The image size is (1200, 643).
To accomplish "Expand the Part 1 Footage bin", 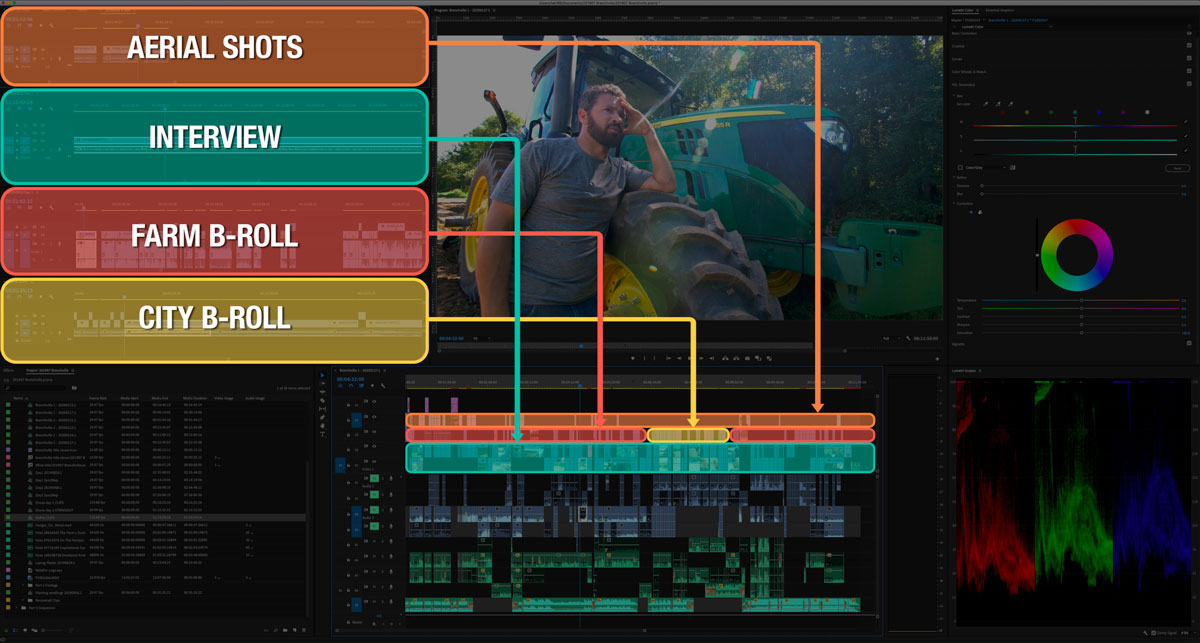I will 23,585.
